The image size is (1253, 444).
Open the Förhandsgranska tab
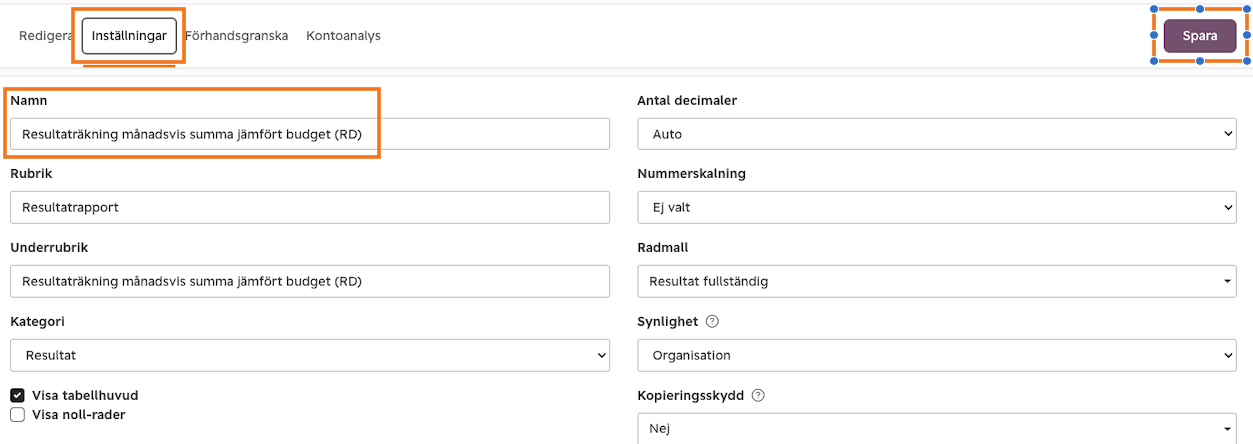tap(237, 36)
